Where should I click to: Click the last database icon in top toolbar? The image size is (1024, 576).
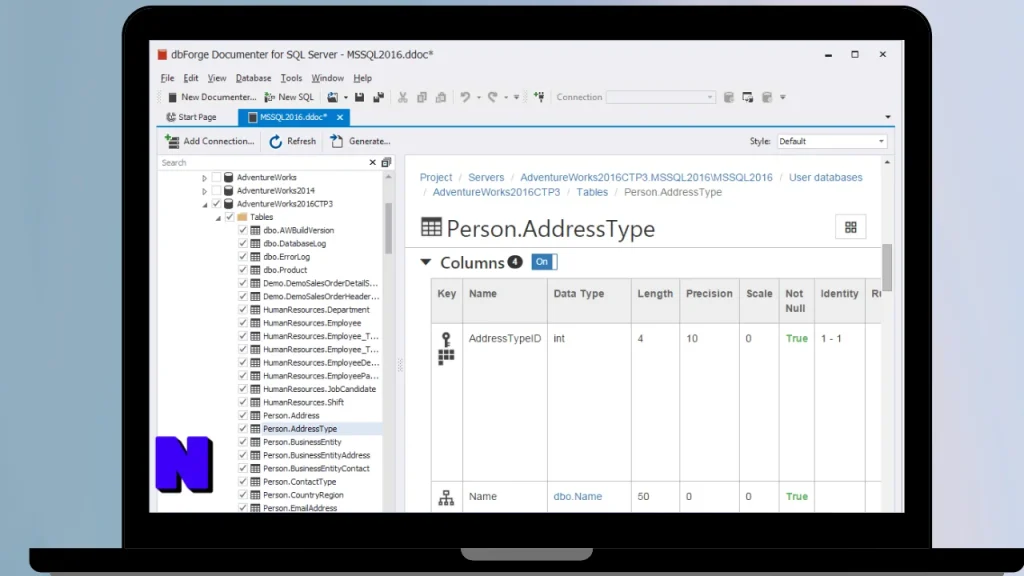point(767,97)
